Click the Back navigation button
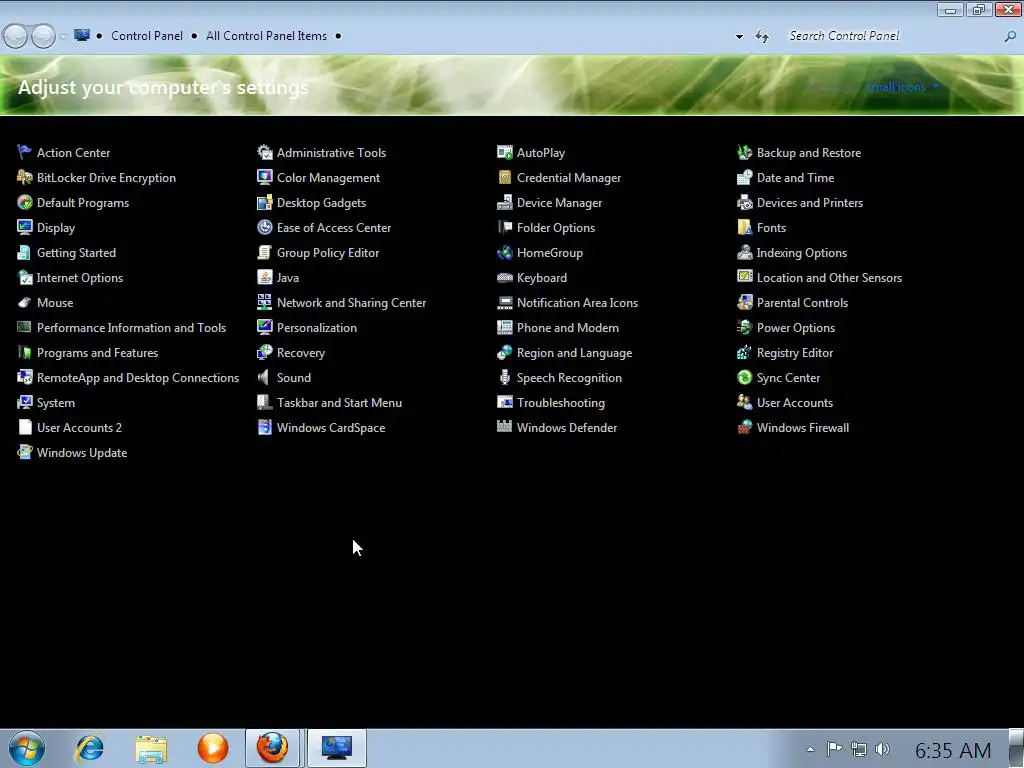The height and width of the screenshot is (768, 1024). click(16, 36)
